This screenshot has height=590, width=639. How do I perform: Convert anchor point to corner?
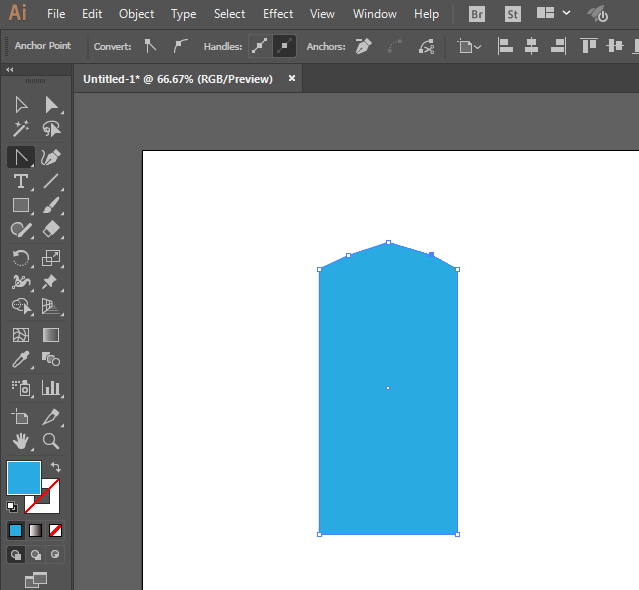pos(150,46)
